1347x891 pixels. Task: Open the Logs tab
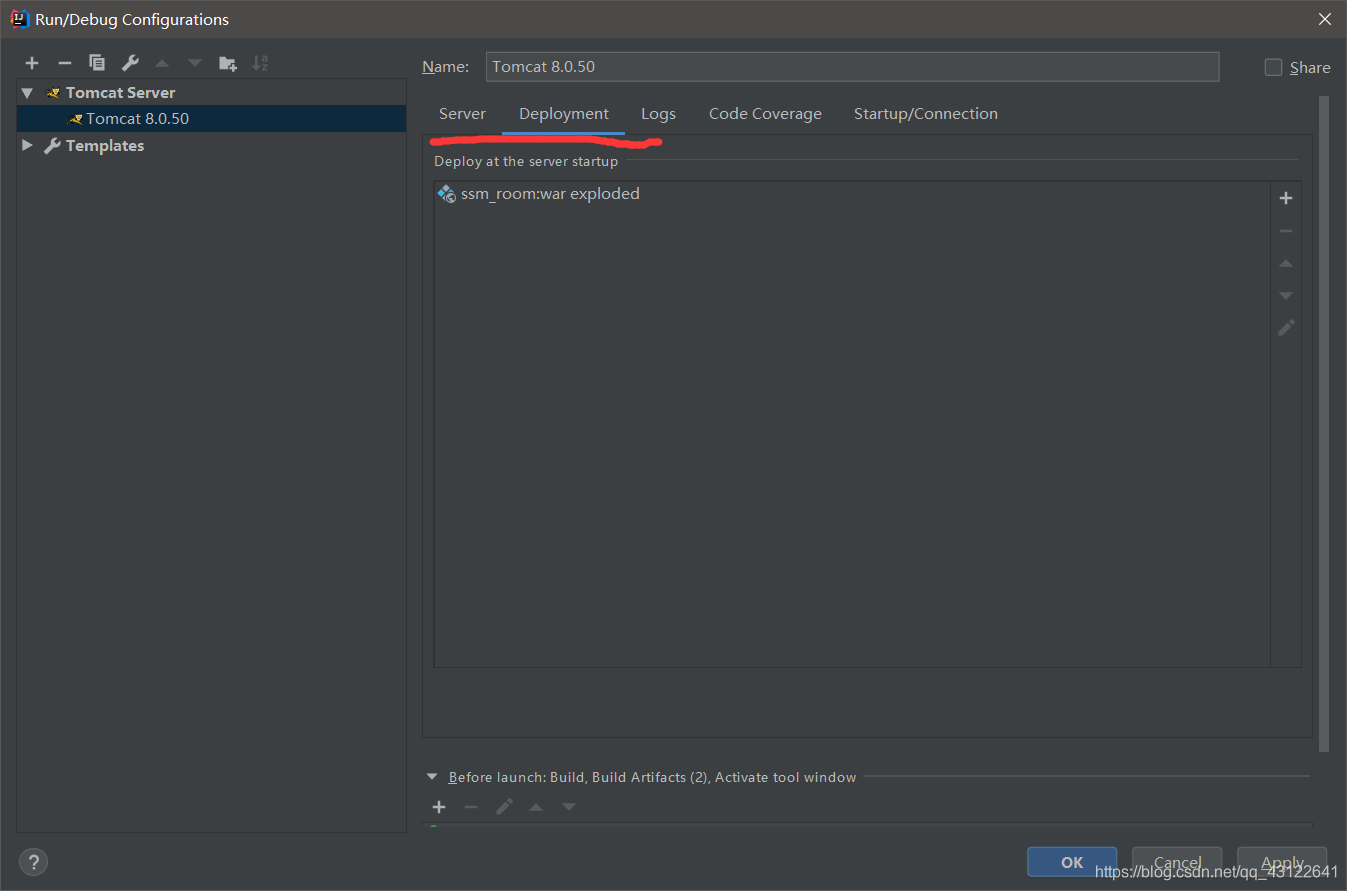pos(658,114)
